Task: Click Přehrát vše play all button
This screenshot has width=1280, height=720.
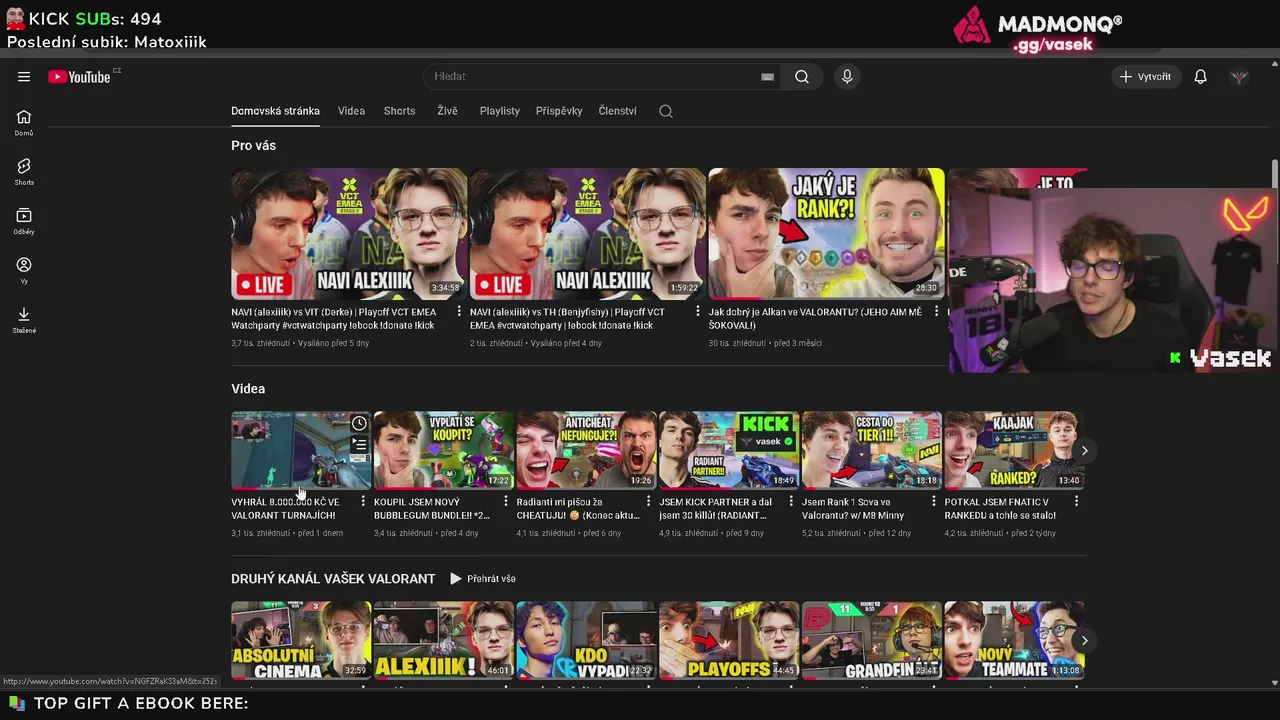Action: point(483,579)
